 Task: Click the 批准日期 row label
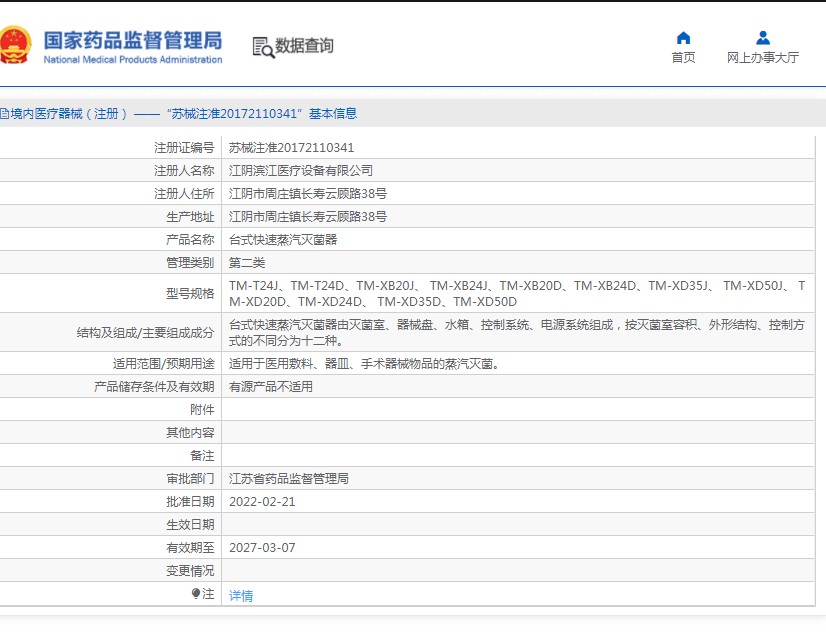pyautogui.click(x=190, y=502)
